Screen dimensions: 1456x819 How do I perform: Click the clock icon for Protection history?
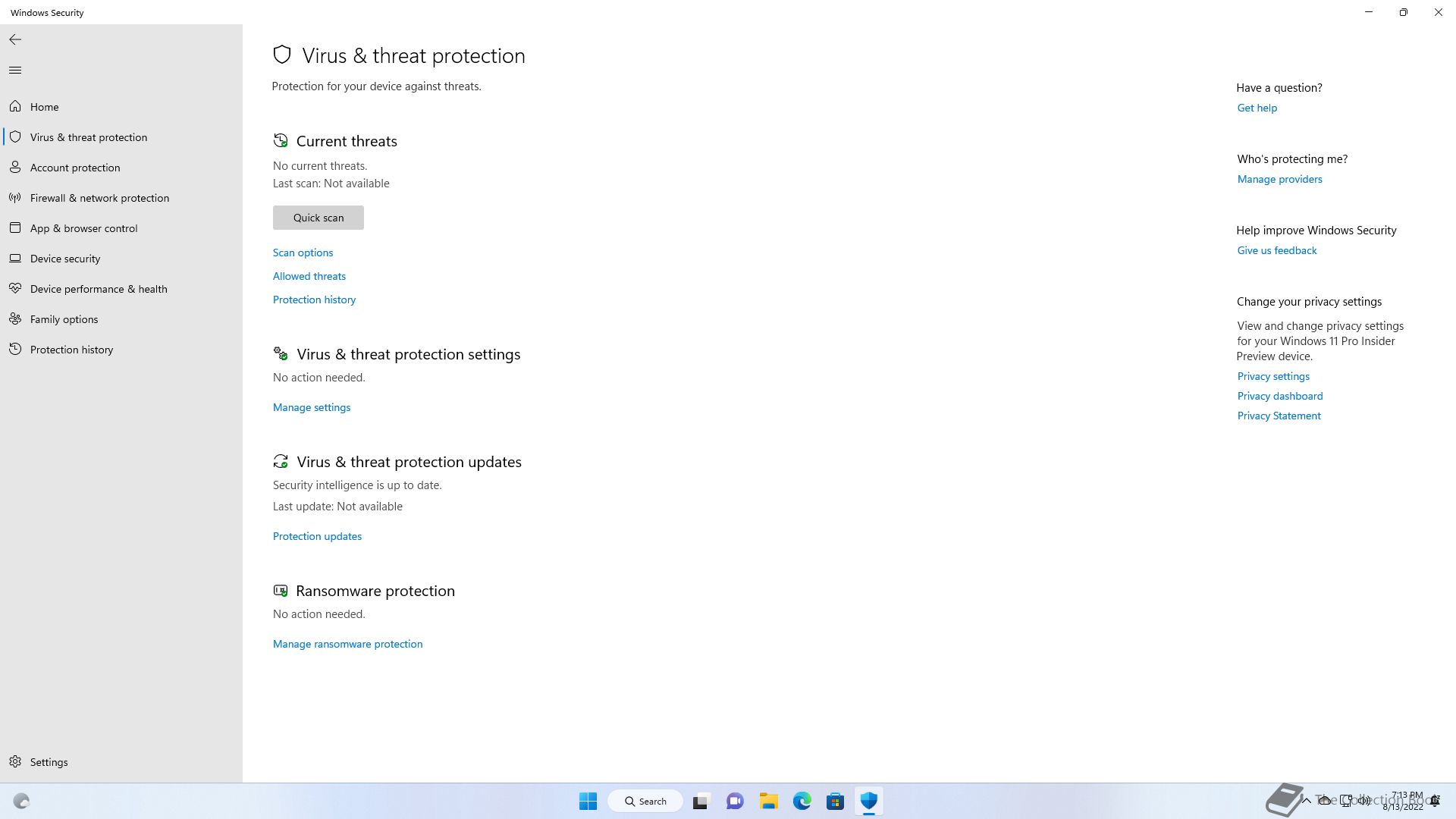[x=15, y=349]
